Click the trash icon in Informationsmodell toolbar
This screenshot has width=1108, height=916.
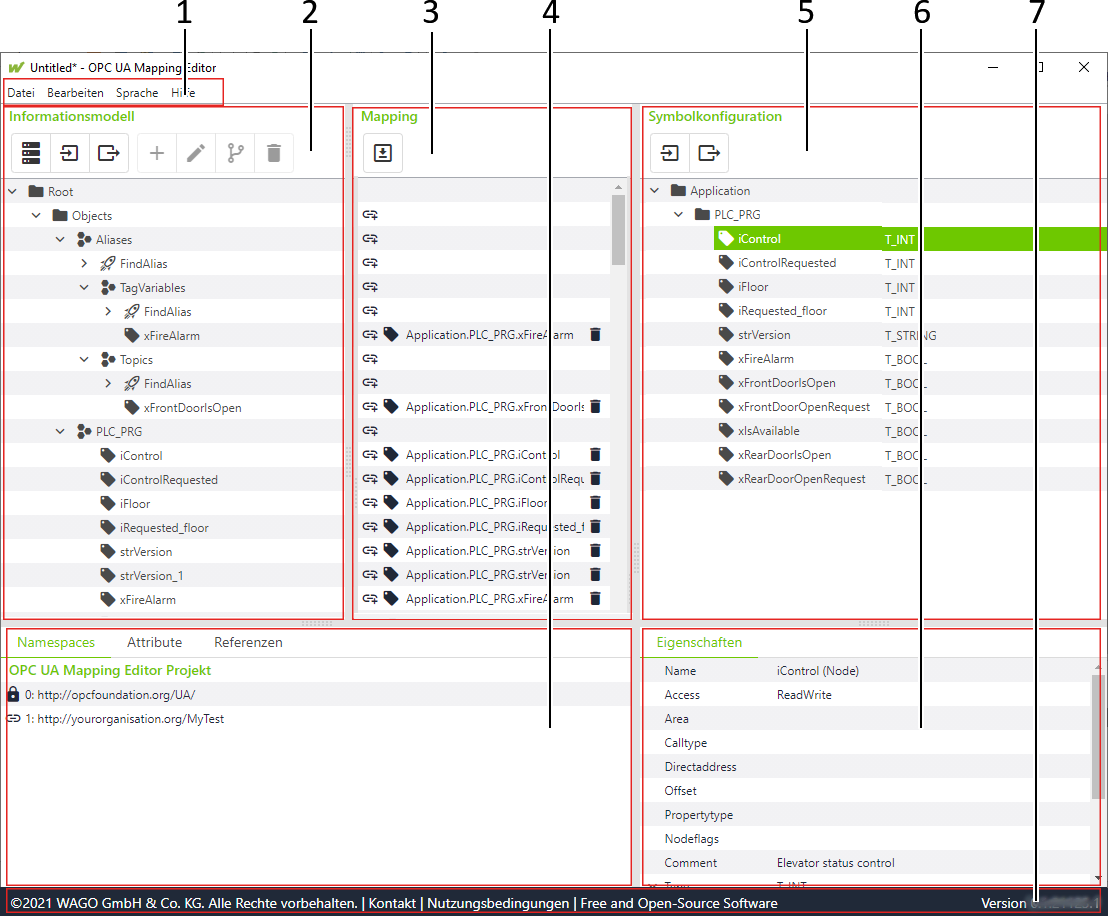[274, 153]
